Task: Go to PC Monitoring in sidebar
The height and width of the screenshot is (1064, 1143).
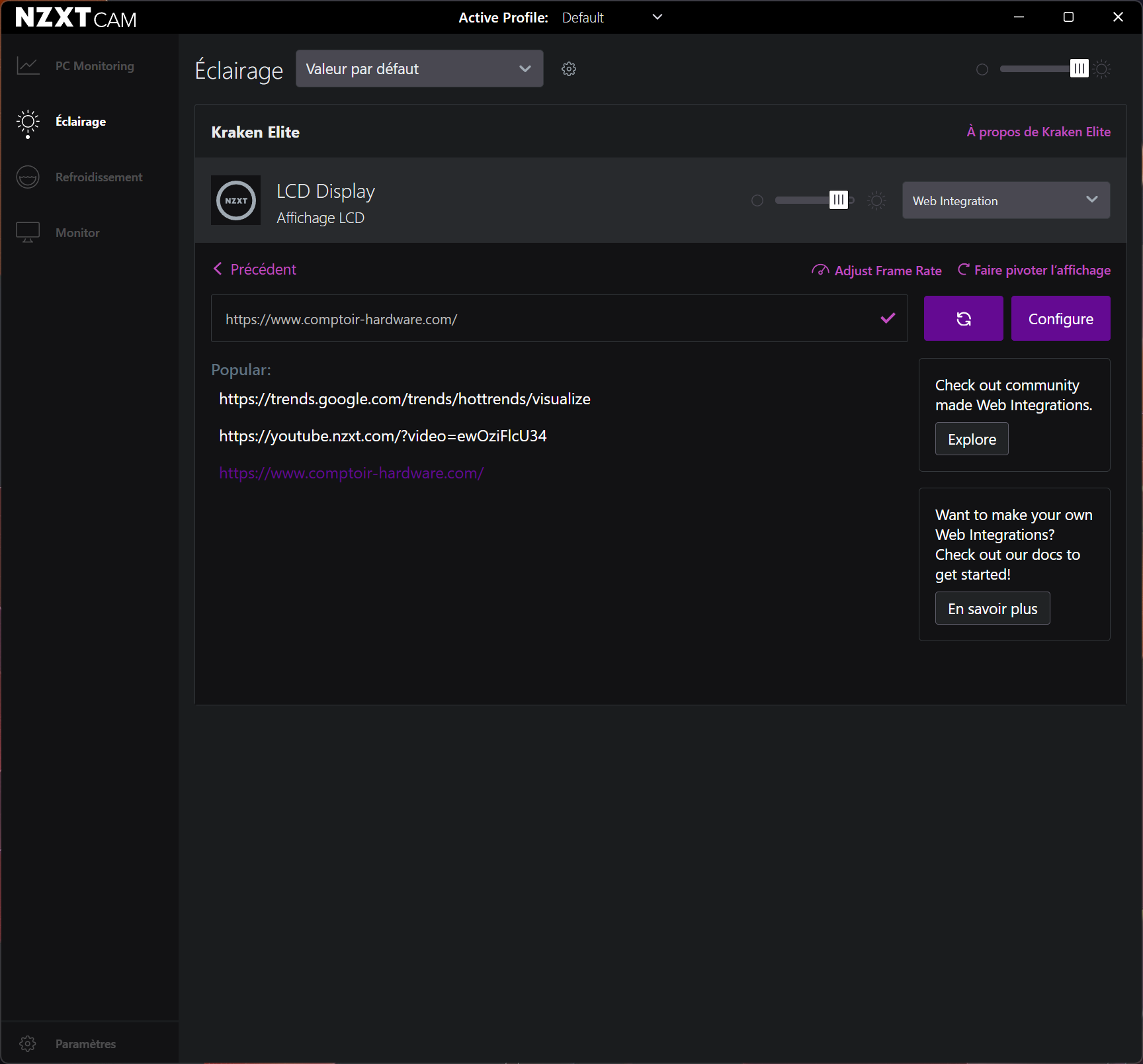Action: click(x=94, y=66)
